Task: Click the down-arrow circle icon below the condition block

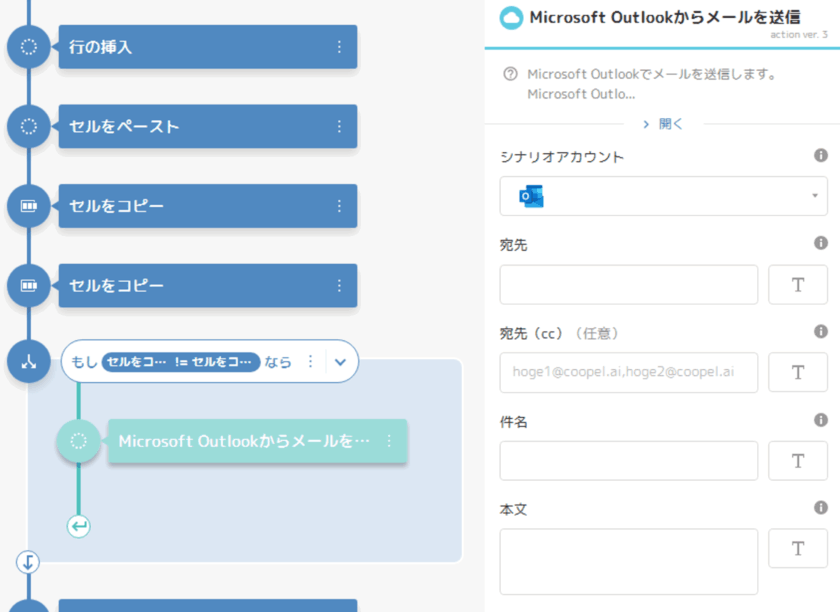Action: pos(28,562)
